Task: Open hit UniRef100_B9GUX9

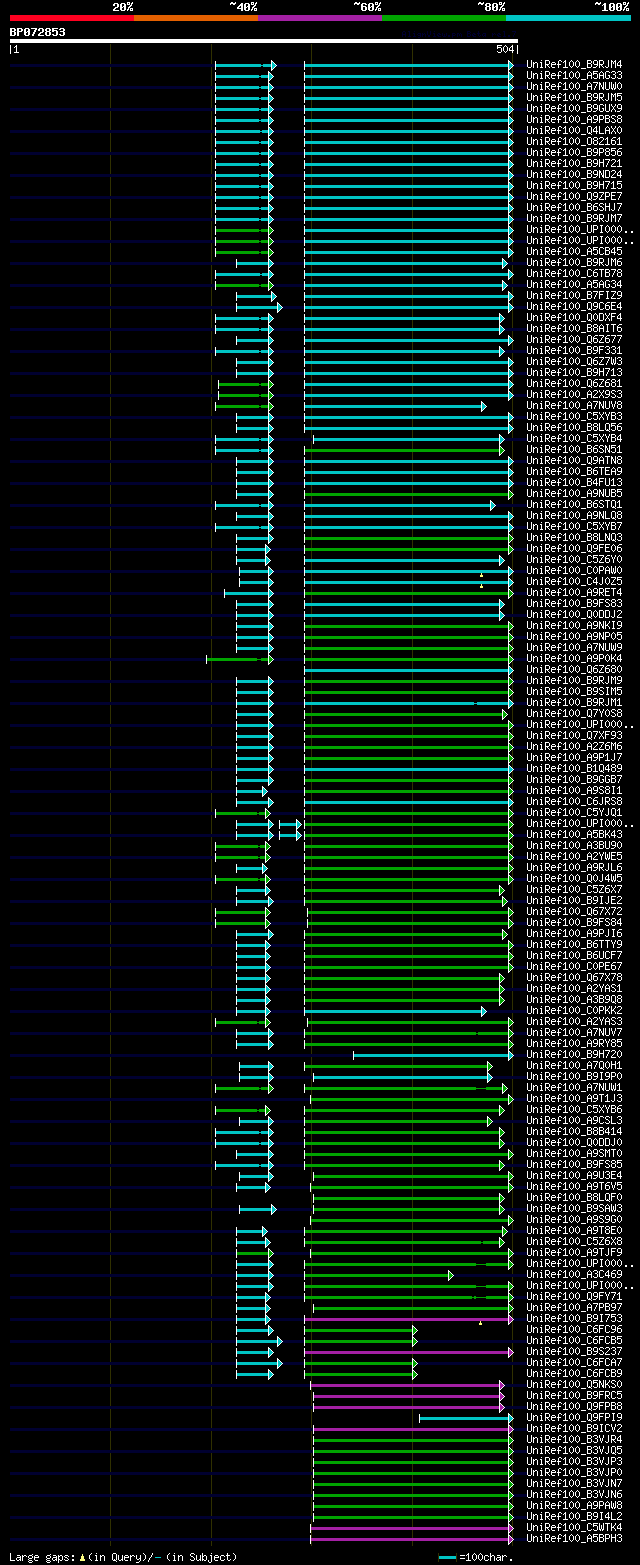Action: pyautogui.click(x=574, y=108)
